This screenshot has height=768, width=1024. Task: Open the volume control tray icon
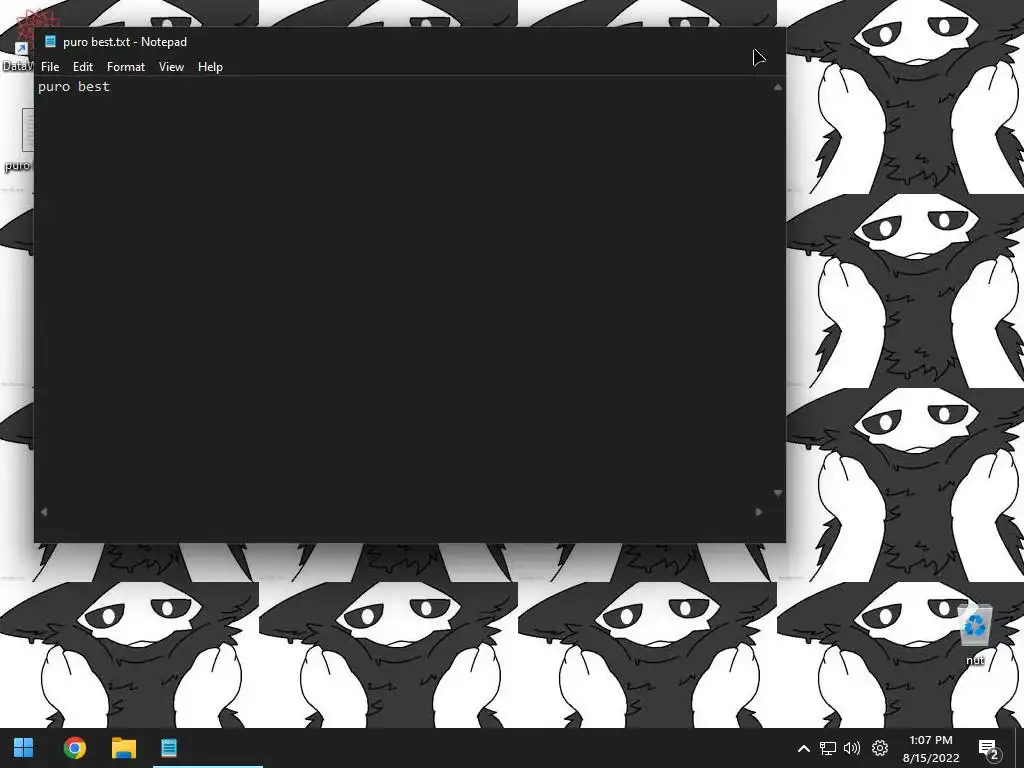[x=852, y=748]
